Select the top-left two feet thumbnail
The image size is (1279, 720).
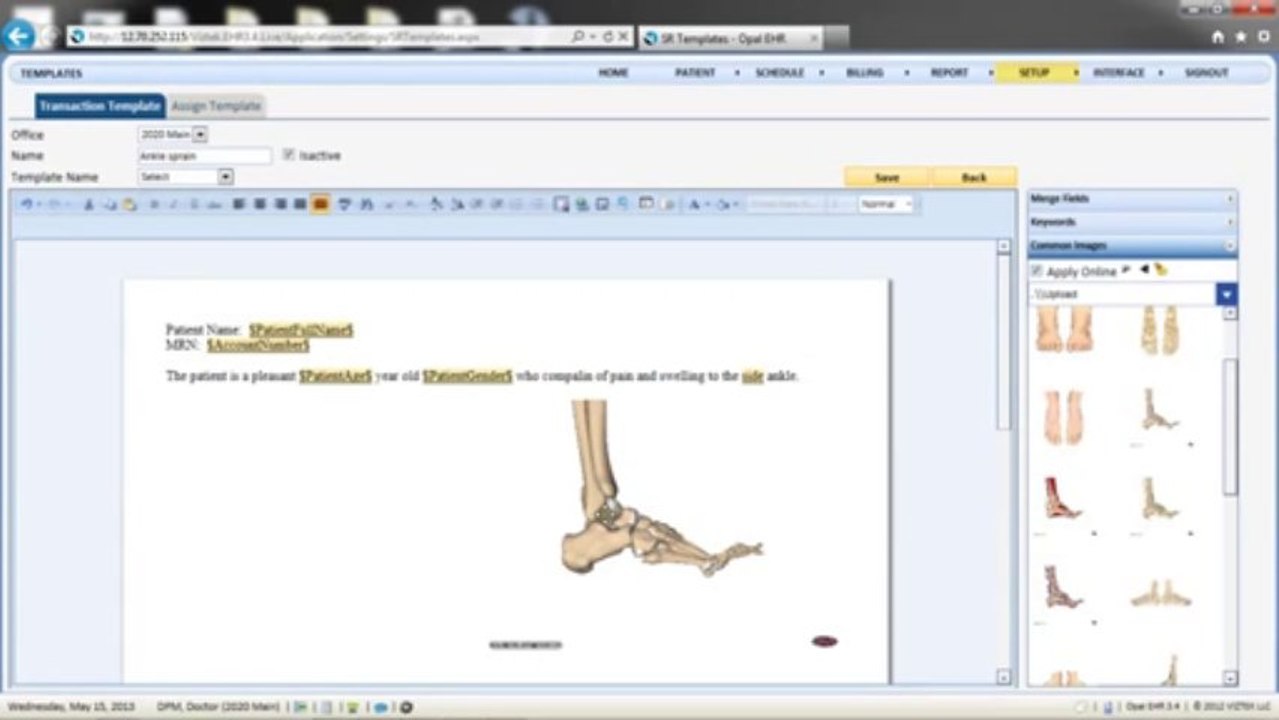tap(1063, 331)
